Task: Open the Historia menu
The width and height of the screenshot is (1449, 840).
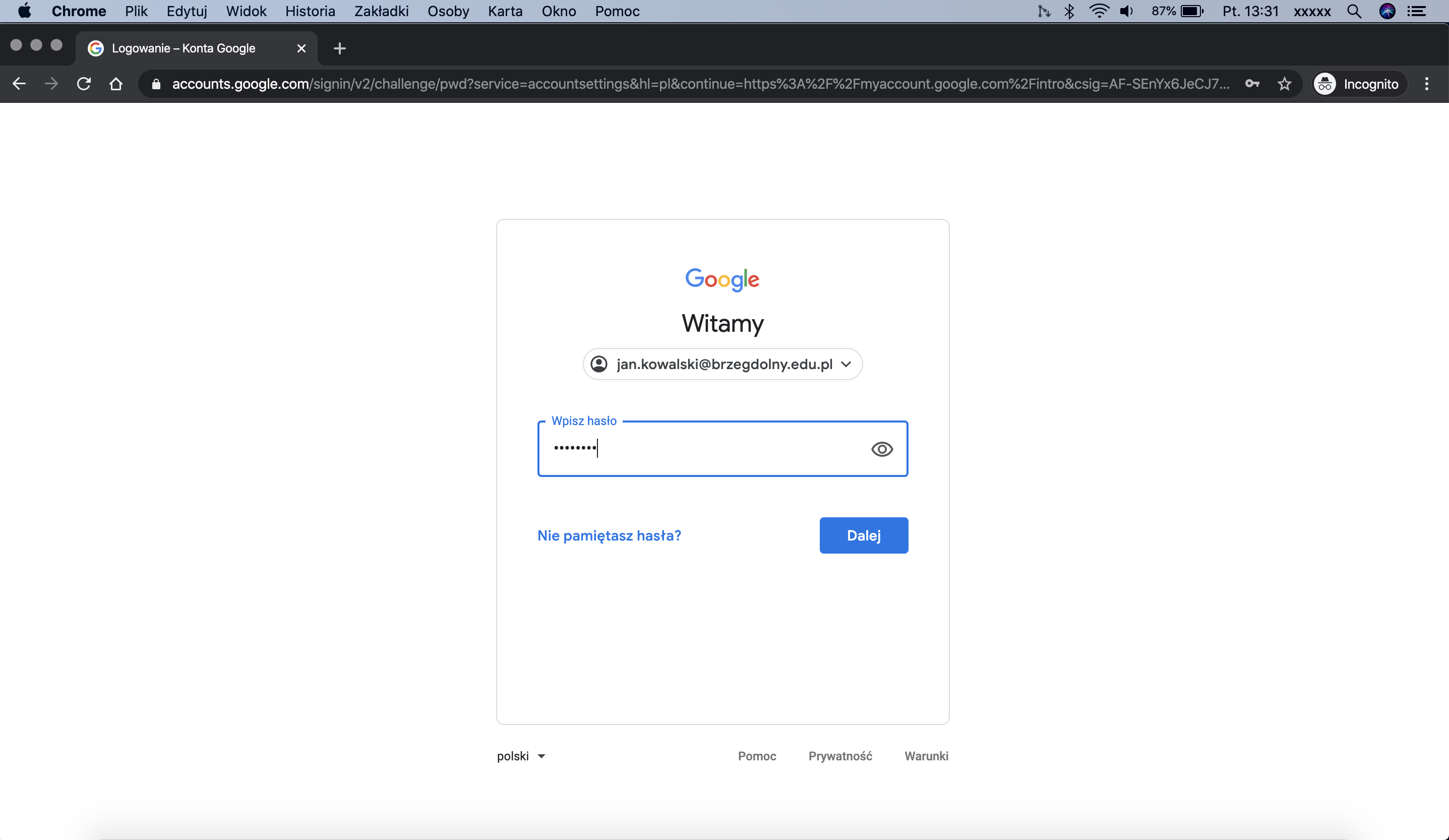Action: coord(310,11)
